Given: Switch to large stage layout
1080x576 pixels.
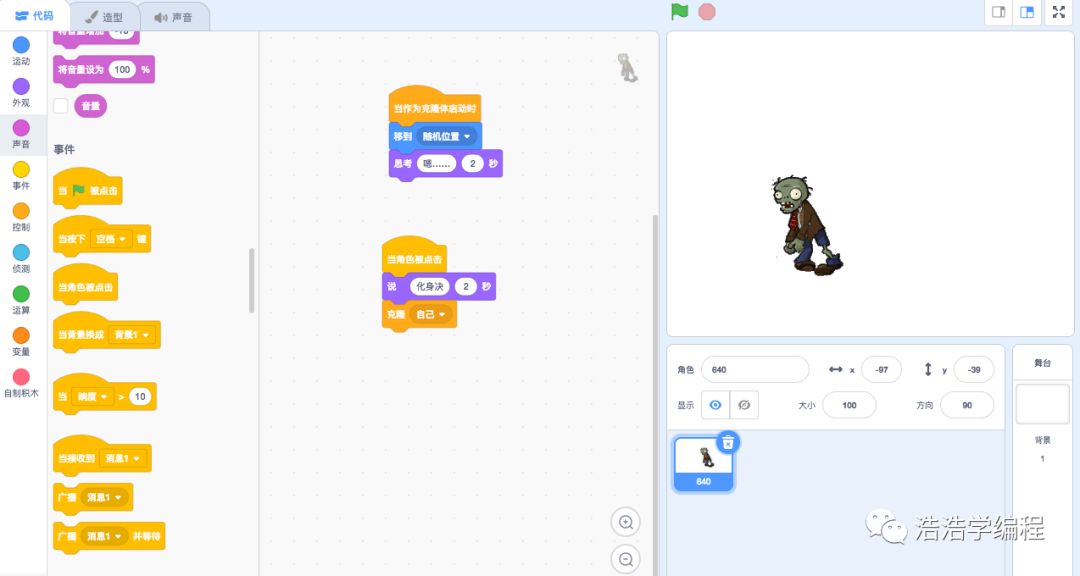Looking at the screenshot, I should [x=1027, y=12].
